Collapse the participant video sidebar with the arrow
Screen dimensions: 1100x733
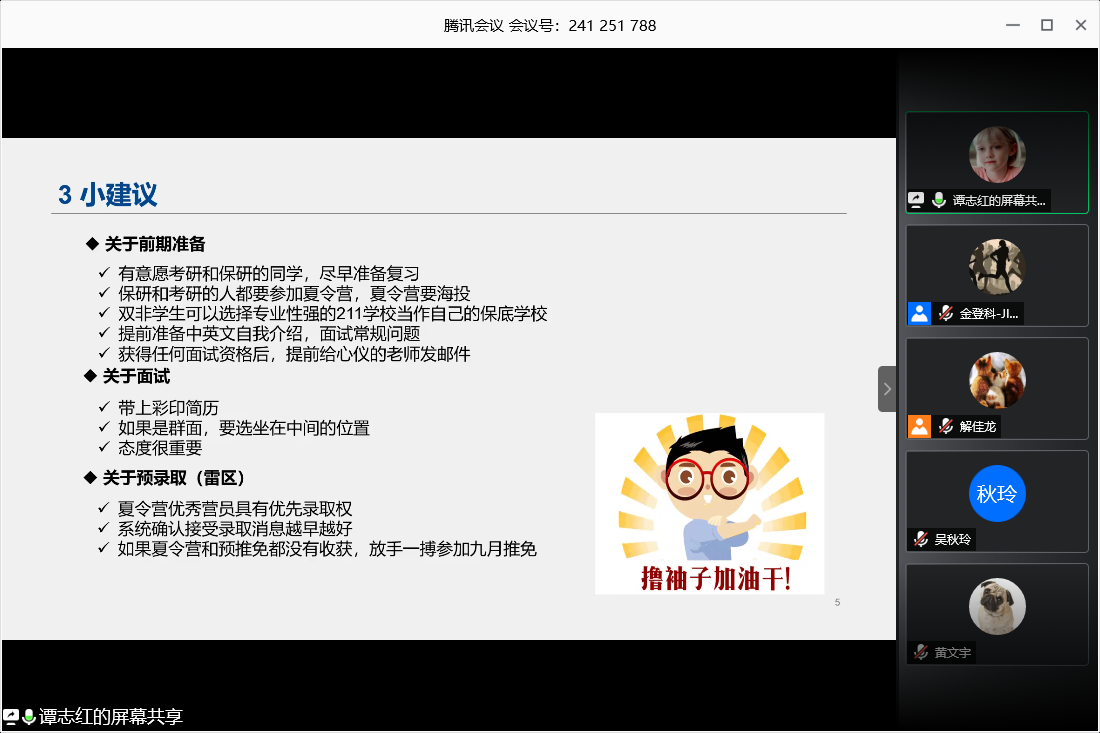tap(886, 389)
